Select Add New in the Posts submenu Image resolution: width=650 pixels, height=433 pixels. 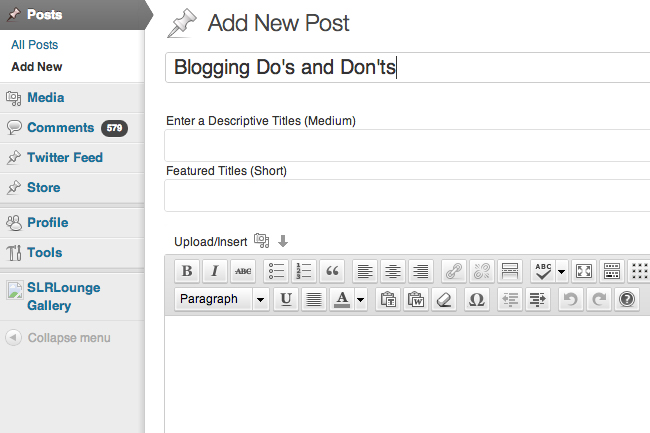coord(36,67)
